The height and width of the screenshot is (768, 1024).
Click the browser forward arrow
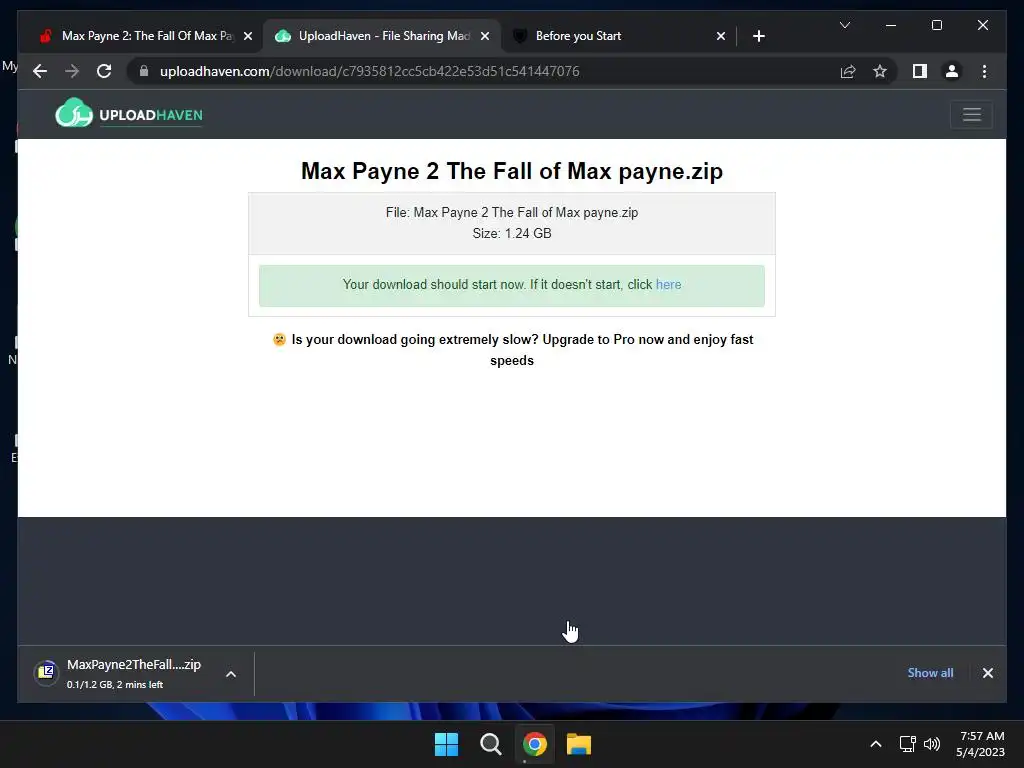72,71
